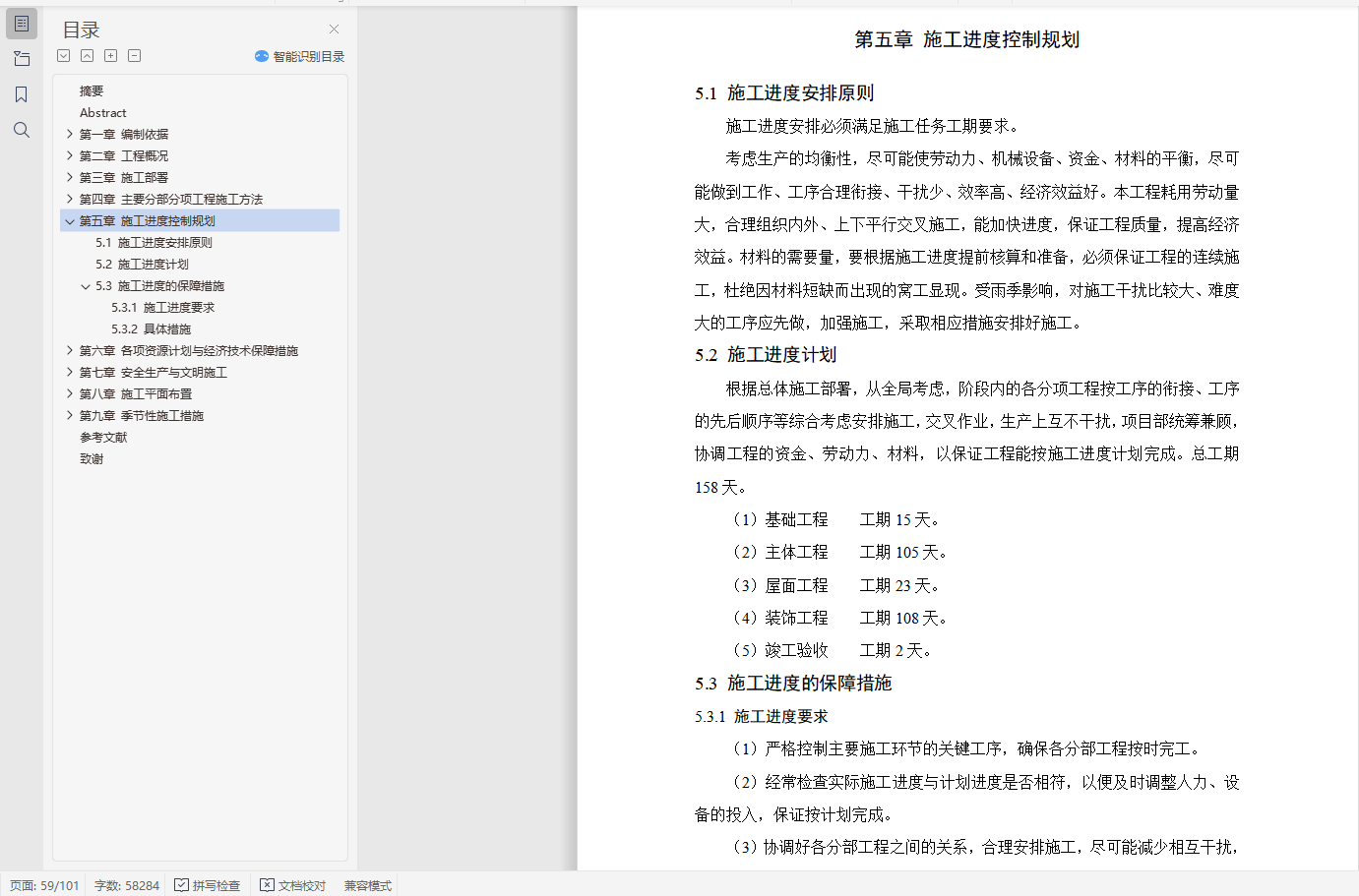Toggle 拼写检查 spell check in status bar

click(x=208, y=885)
